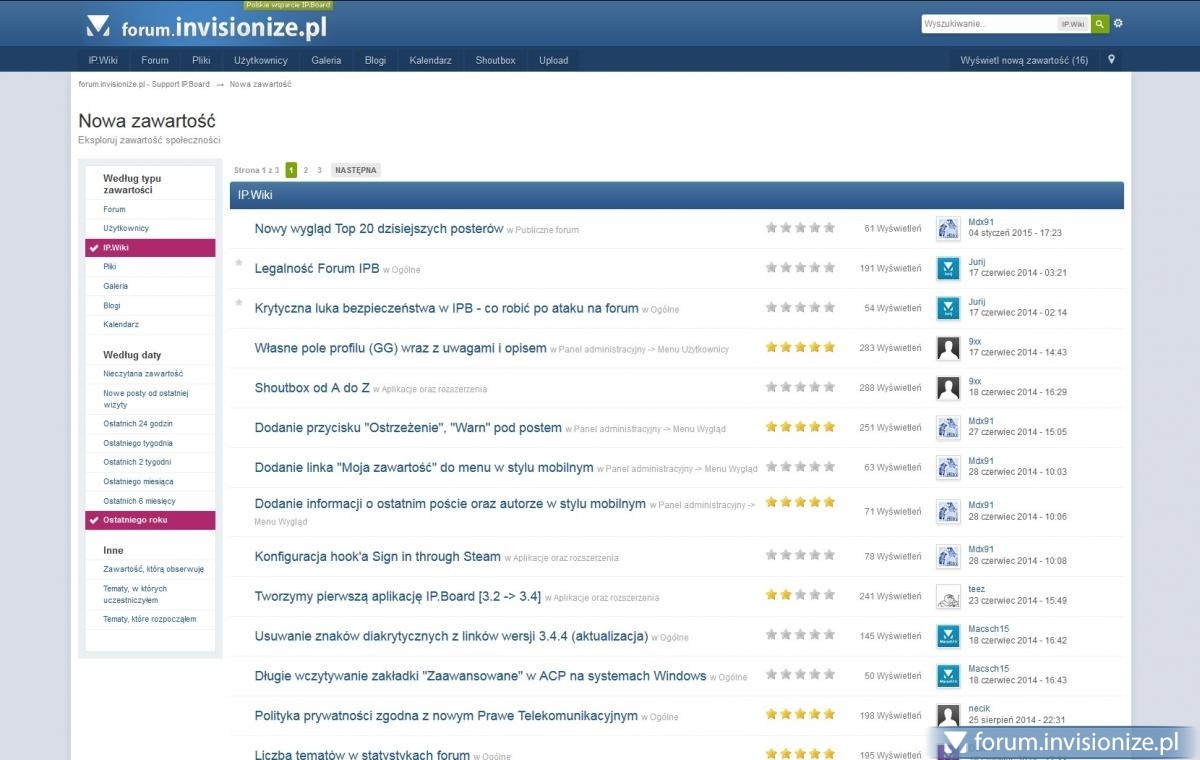The height and width of the screenshot is (760, 1200).
Task: Open topic Konfiguracja hook'a Sign in through Steam
Action: 378,556
